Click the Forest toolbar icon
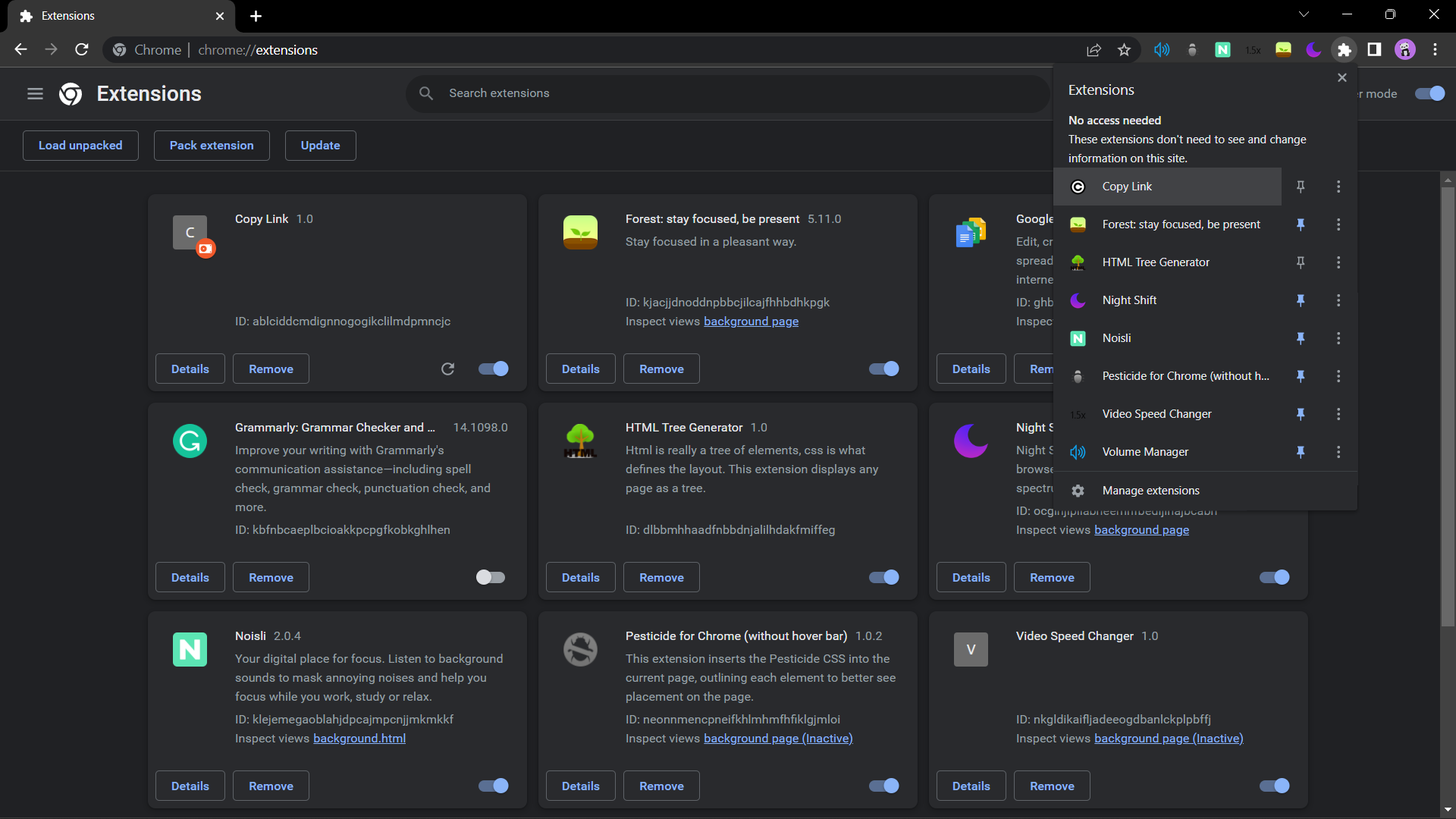The width and height of the screenshot is (1456, 819). pos(1283,50)
